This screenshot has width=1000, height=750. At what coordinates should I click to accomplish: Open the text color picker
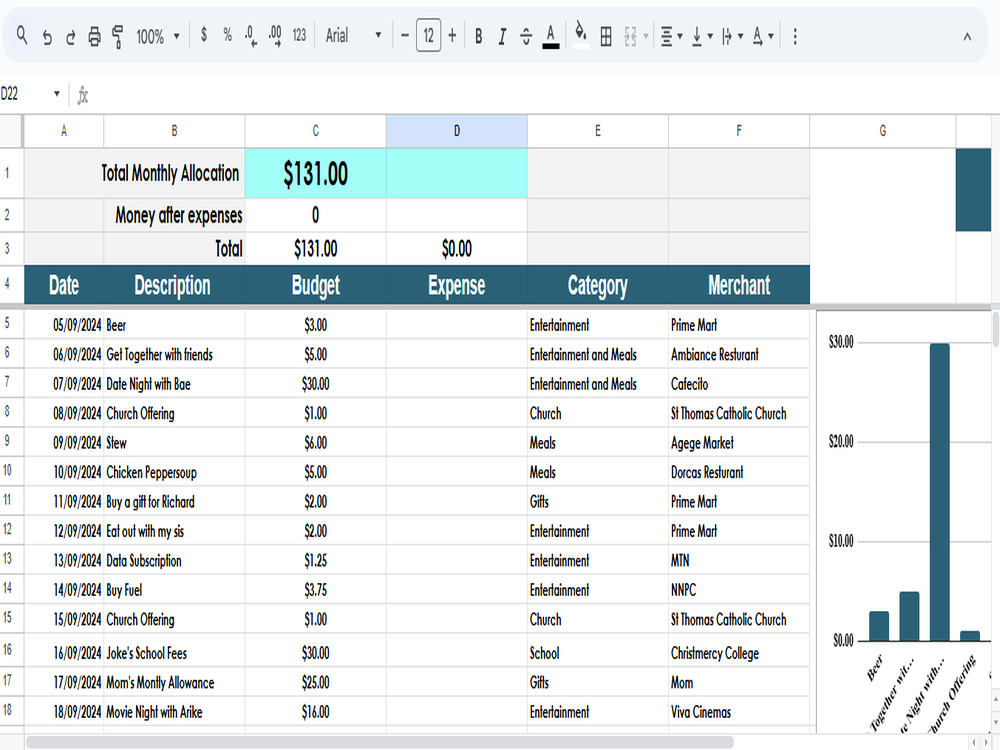551,36
